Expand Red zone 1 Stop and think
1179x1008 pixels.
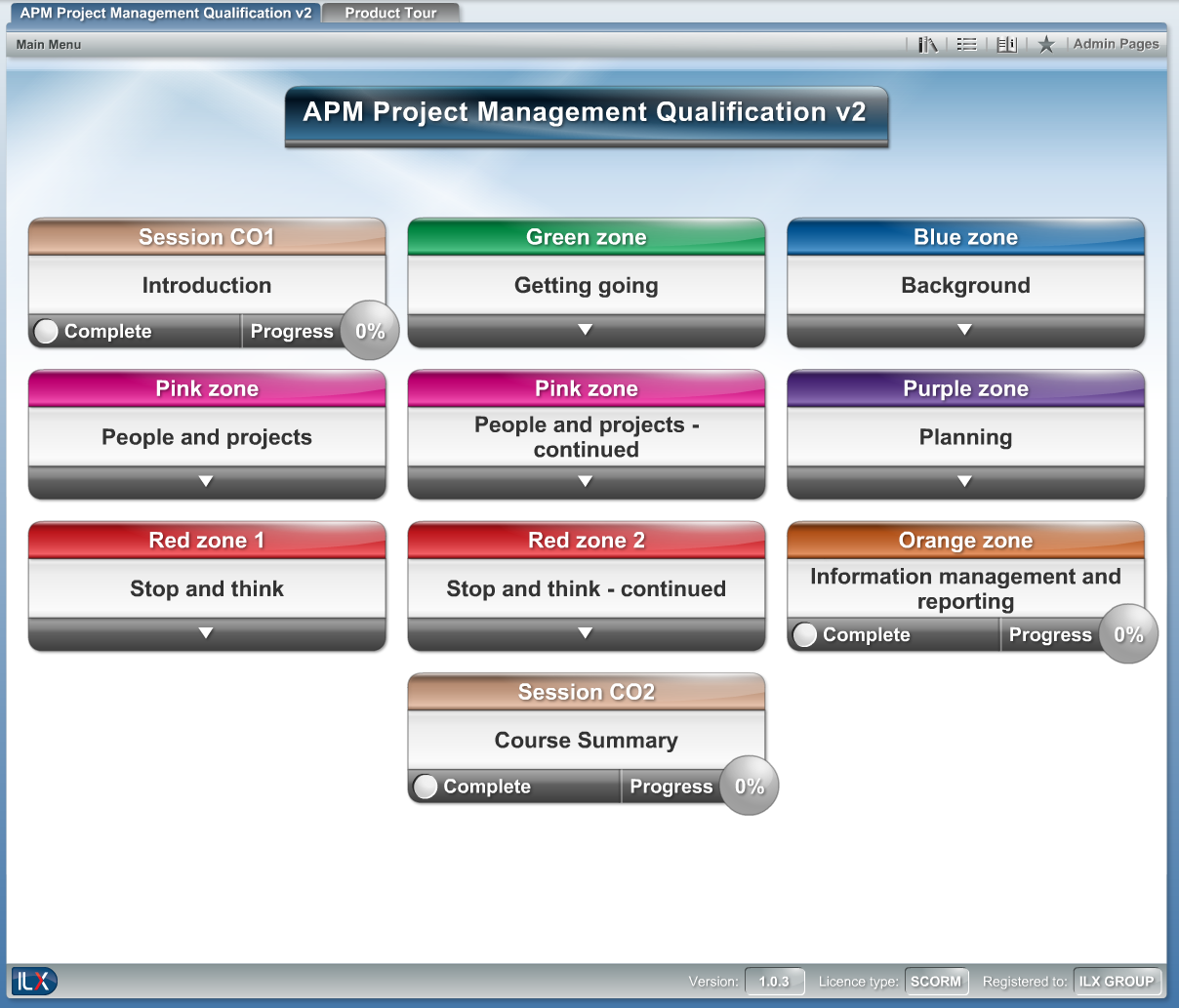coord(206,633)
